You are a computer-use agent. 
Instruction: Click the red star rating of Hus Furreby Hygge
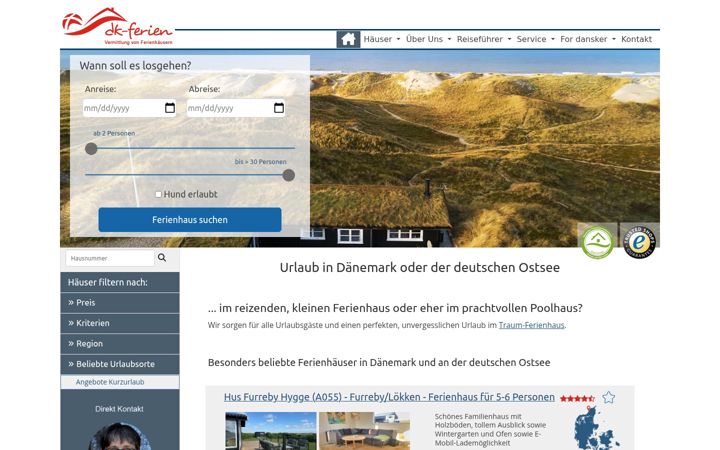(x=577, y=398)
